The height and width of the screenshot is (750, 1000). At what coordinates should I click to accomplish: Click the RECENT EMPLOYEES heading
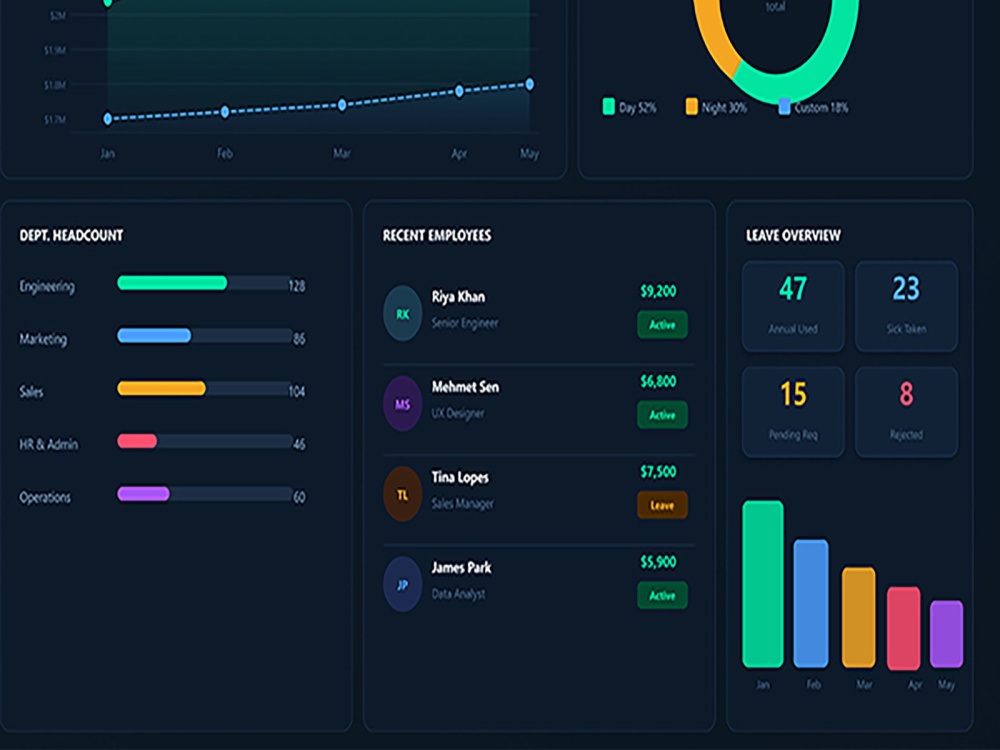tap(437, 235)
